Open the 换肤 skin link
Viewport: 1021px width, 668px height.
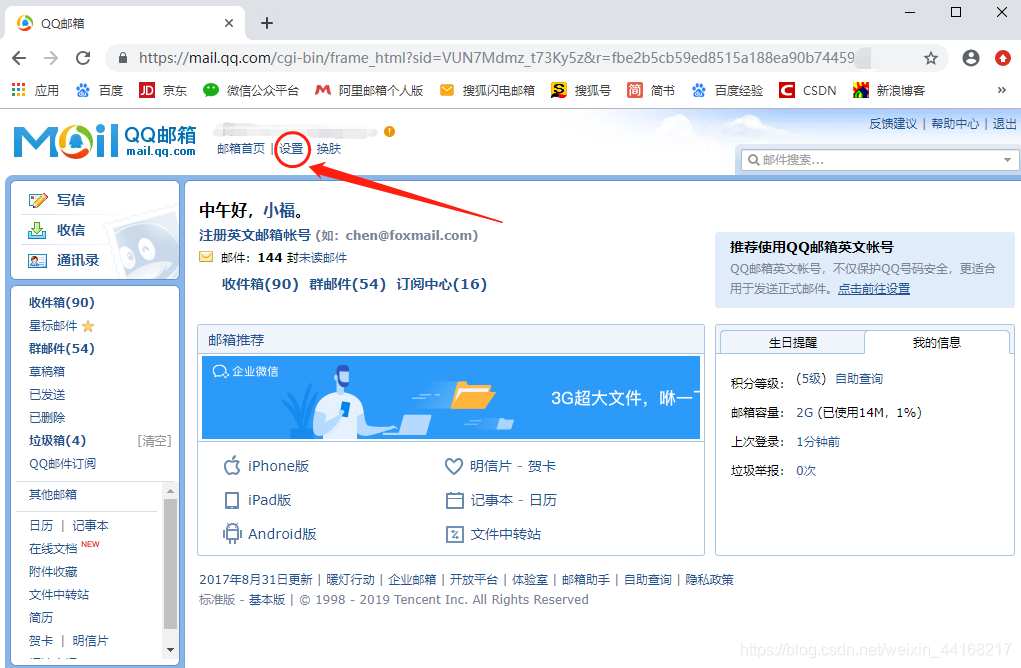tap(329, 148)
